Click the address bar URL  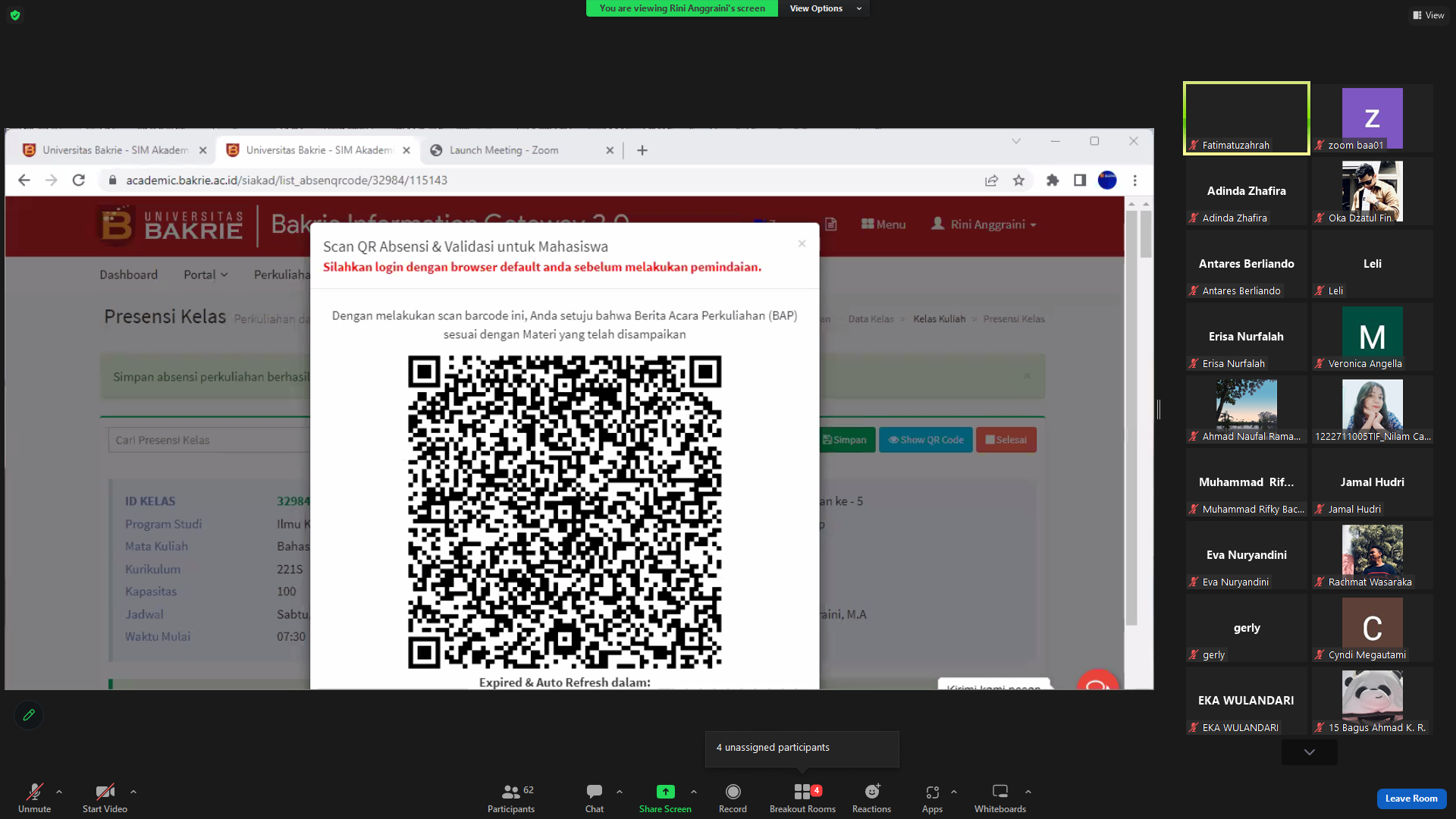click(287, 180)
